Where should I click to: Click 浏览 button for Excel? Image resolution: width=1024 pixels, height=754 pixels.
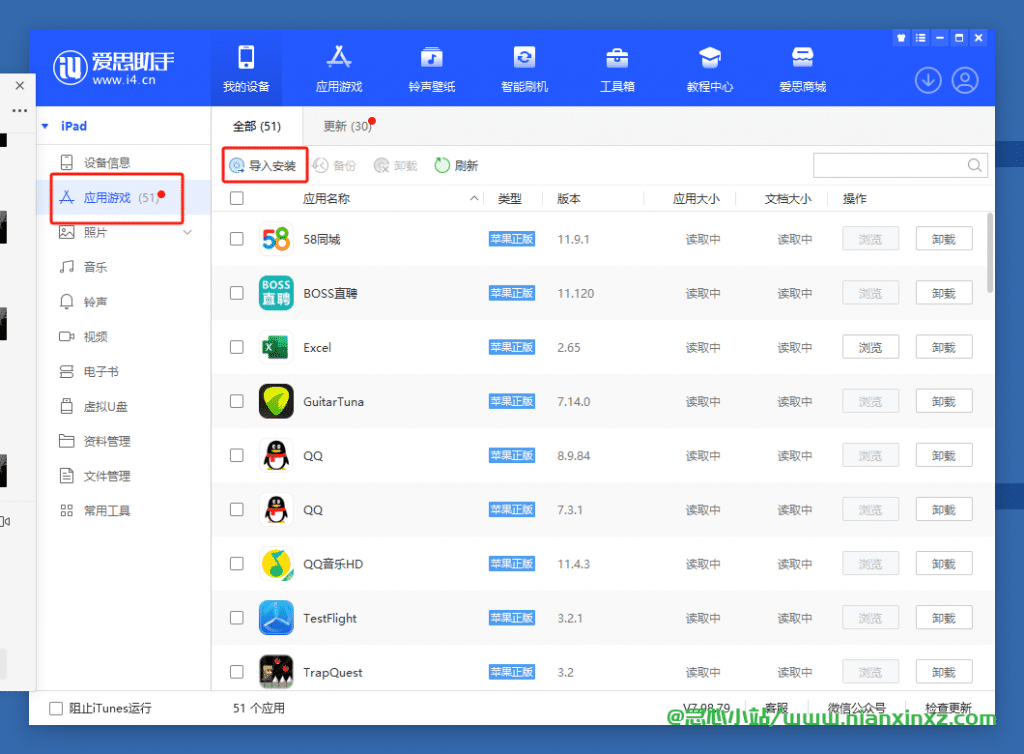870,347
